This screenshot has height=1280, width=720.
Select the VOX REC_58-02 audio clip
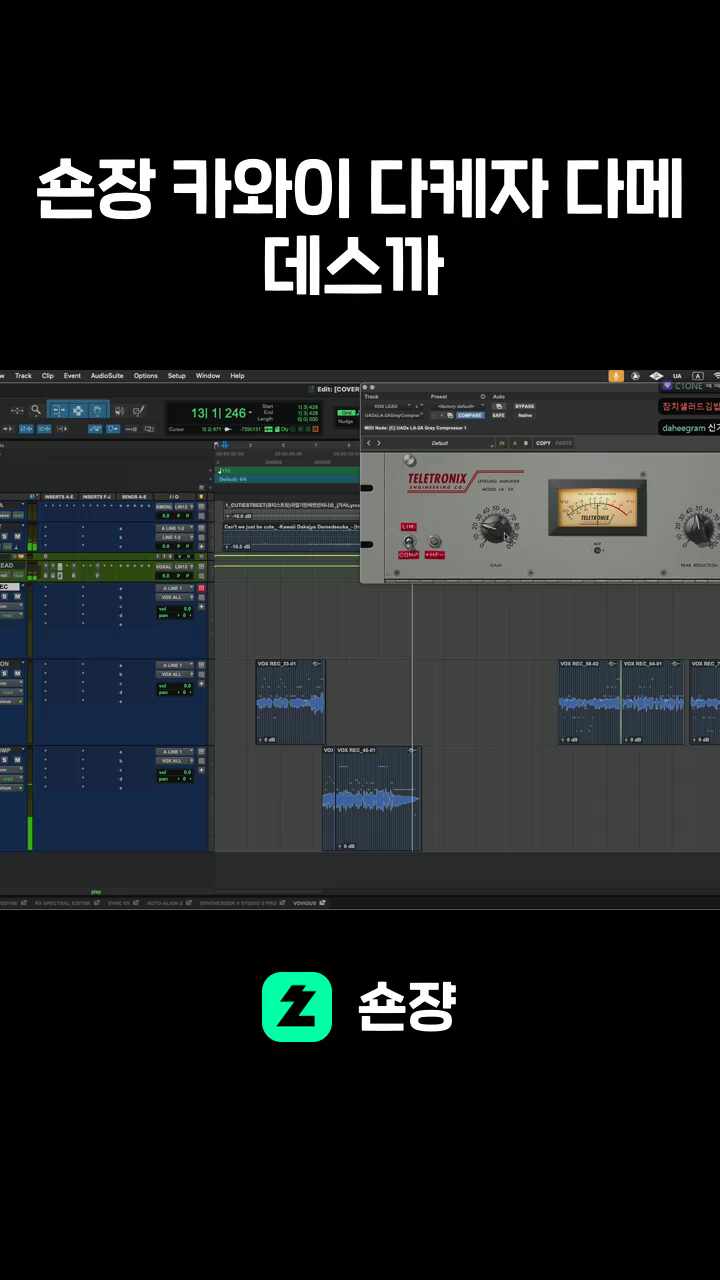[590, 702]
